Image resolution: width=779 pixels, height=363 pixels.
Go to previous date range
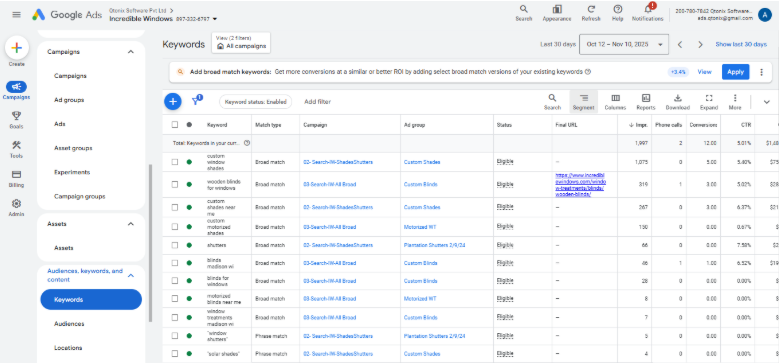[680, 45]
